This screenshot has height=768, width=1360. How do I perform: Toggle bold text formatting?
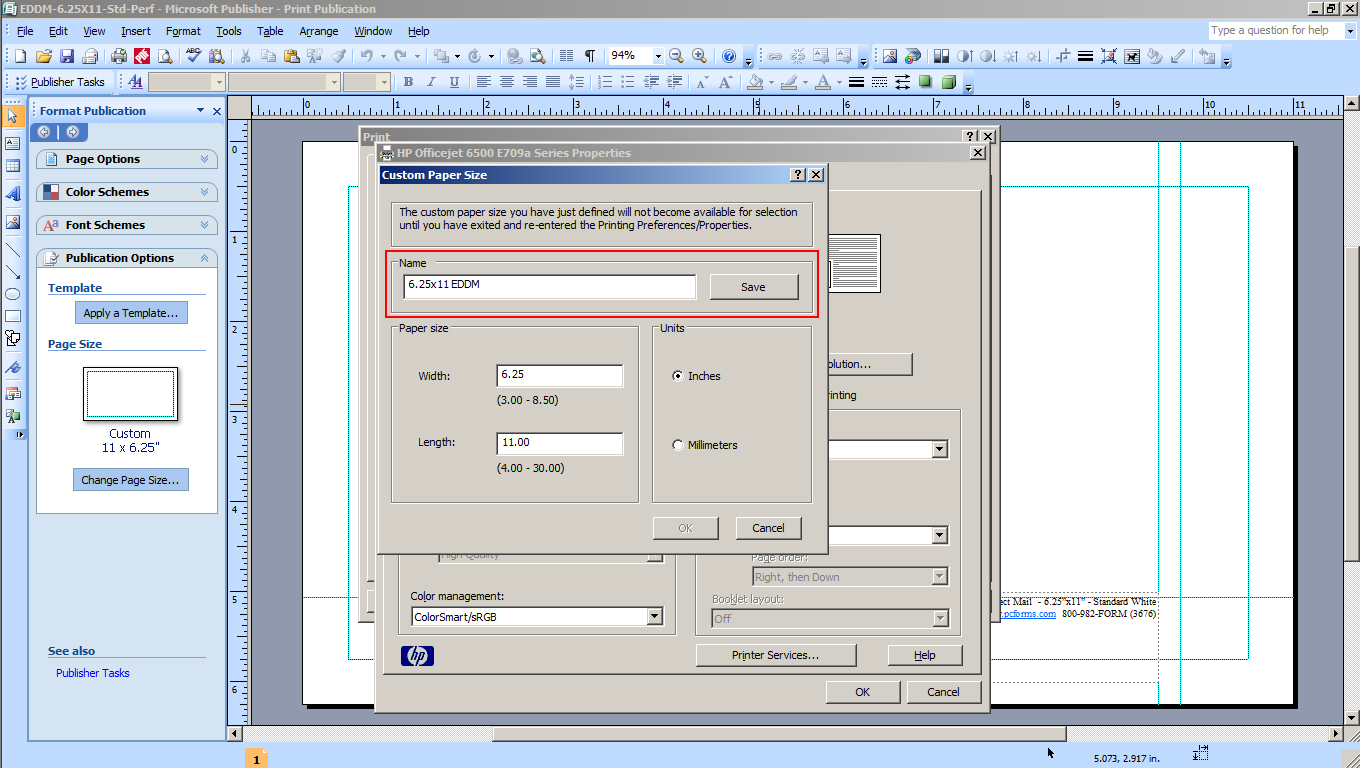pyautogui.click(x=408, y=81)
